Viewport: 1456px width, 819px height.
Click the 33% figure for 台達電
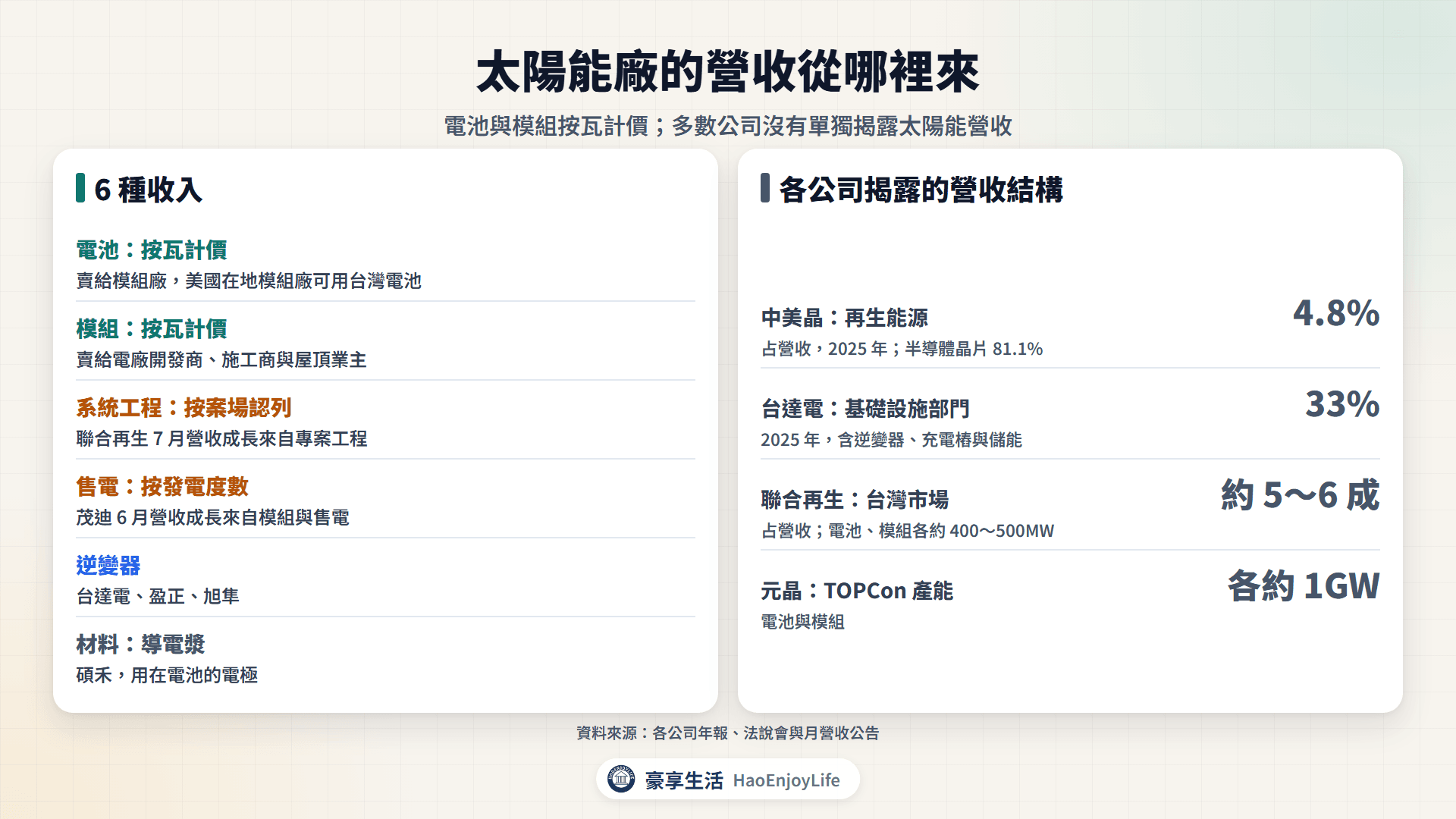tap(1342, 404)
